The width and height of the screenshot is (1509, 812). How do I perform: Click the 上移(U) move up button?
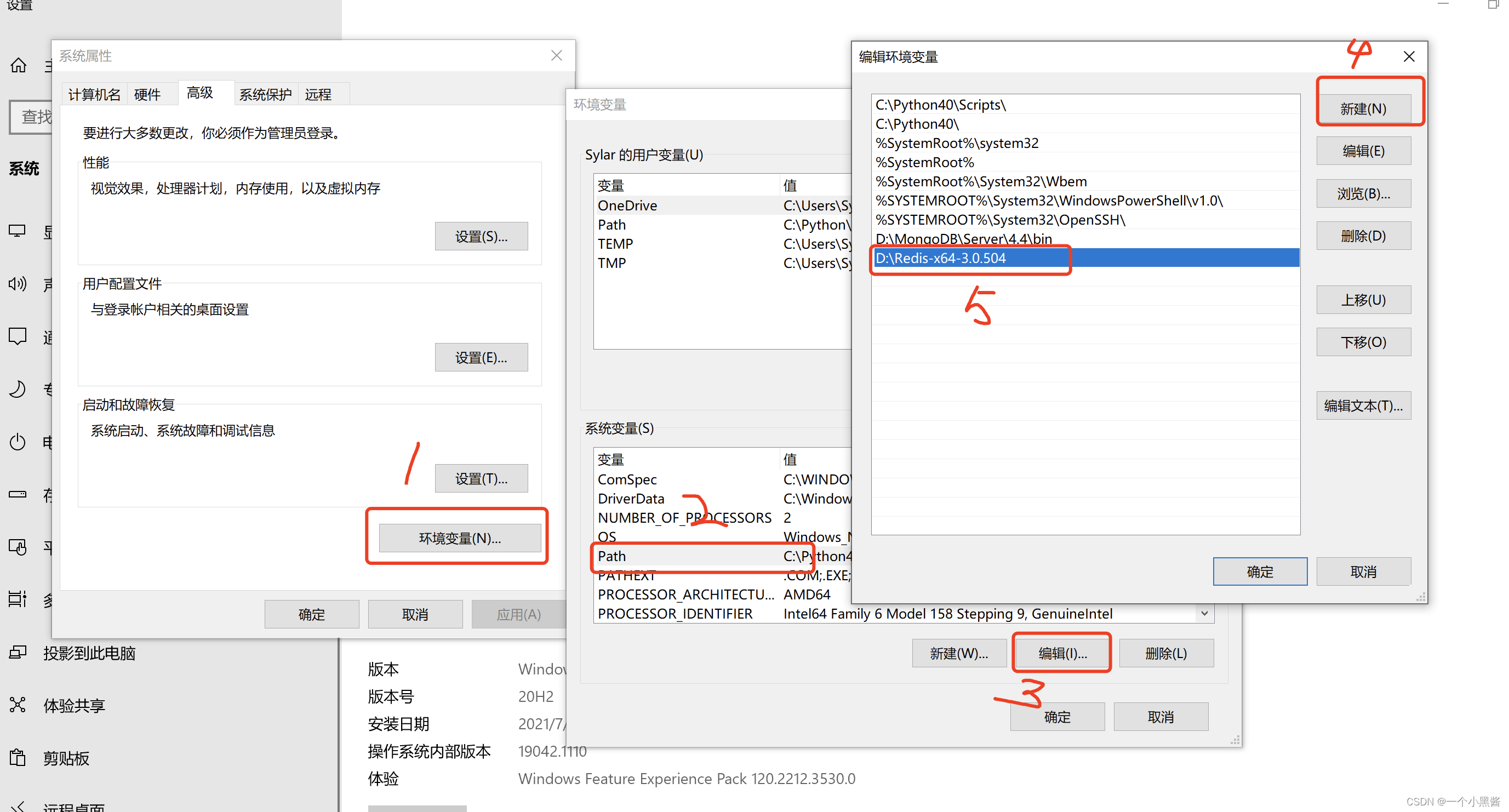coord(1363,300)
